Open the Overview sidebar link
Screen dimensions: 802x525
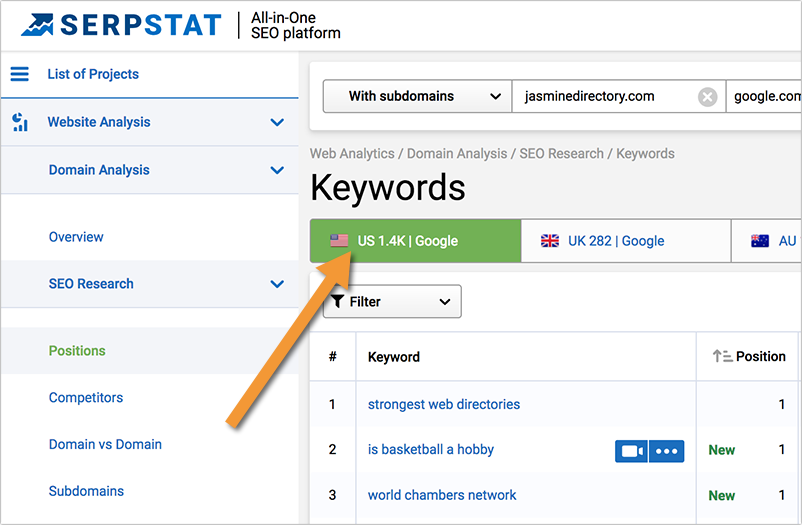click(x=76, y=237)
